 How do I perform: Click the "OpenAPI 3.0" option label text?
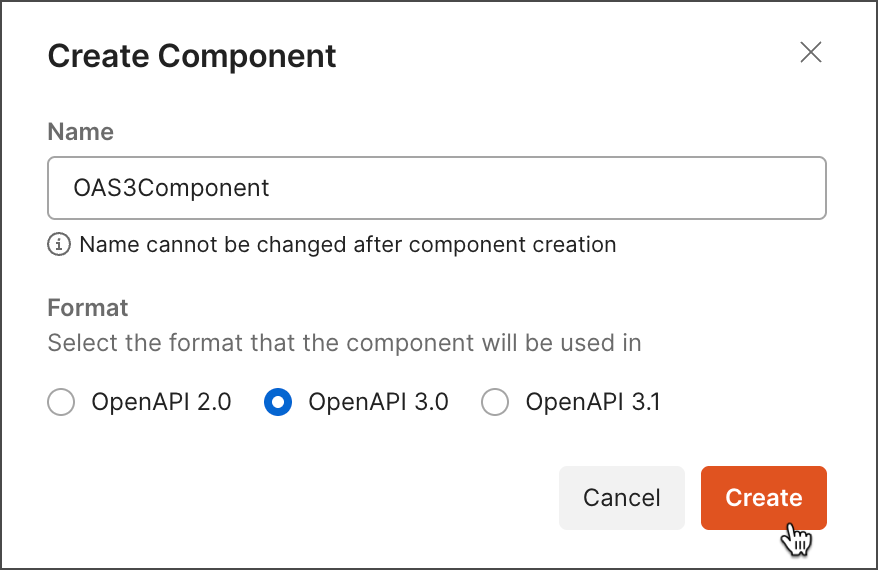coord(378,403)
